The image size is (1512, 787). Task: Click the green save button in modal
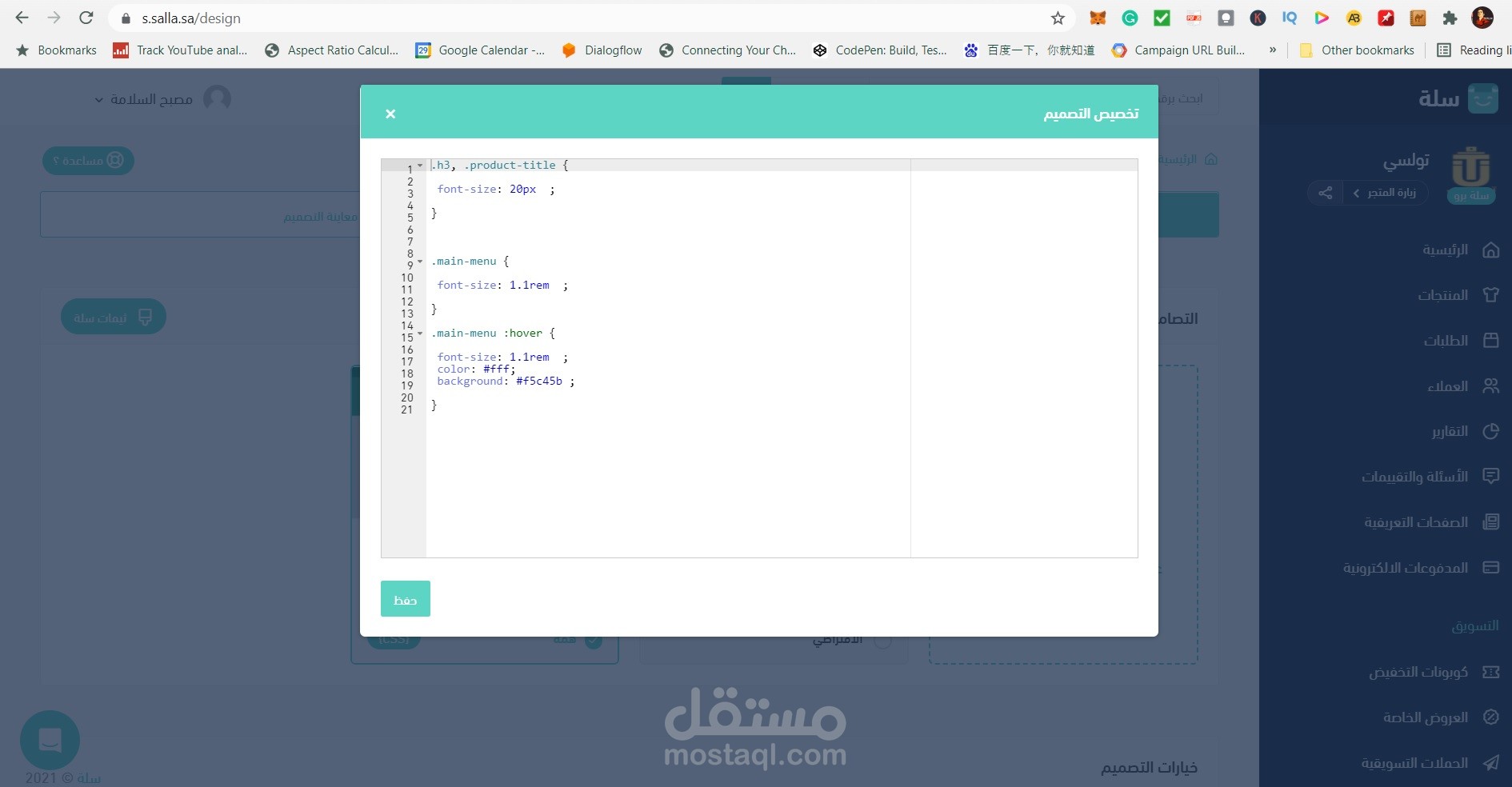pos(406,598)
